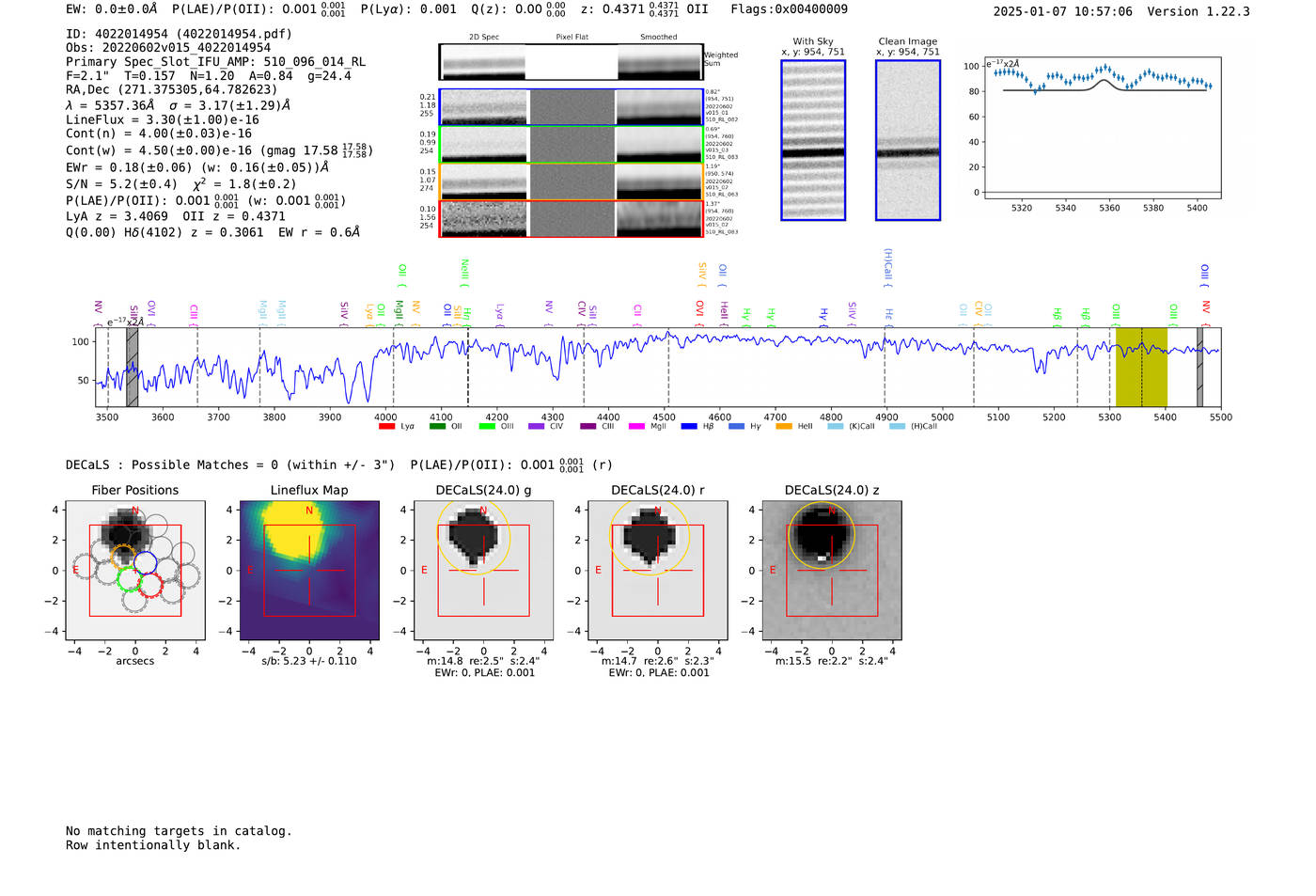This screenshot has height=896, width=1316.
Task: Click the red fiber circle in Fiber Positions
Action: (150, 585)
